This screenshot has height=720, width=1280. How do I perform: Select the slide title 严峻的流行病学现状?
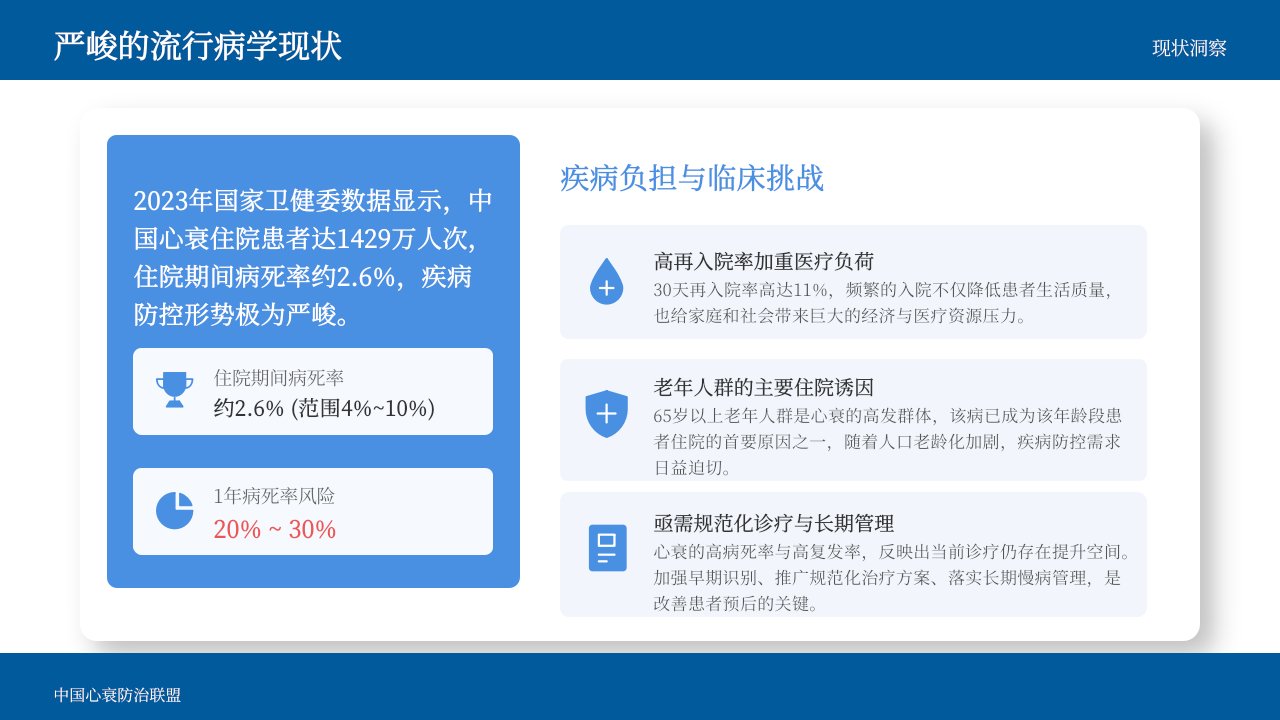pyautogui.click(x=198, y=46)
